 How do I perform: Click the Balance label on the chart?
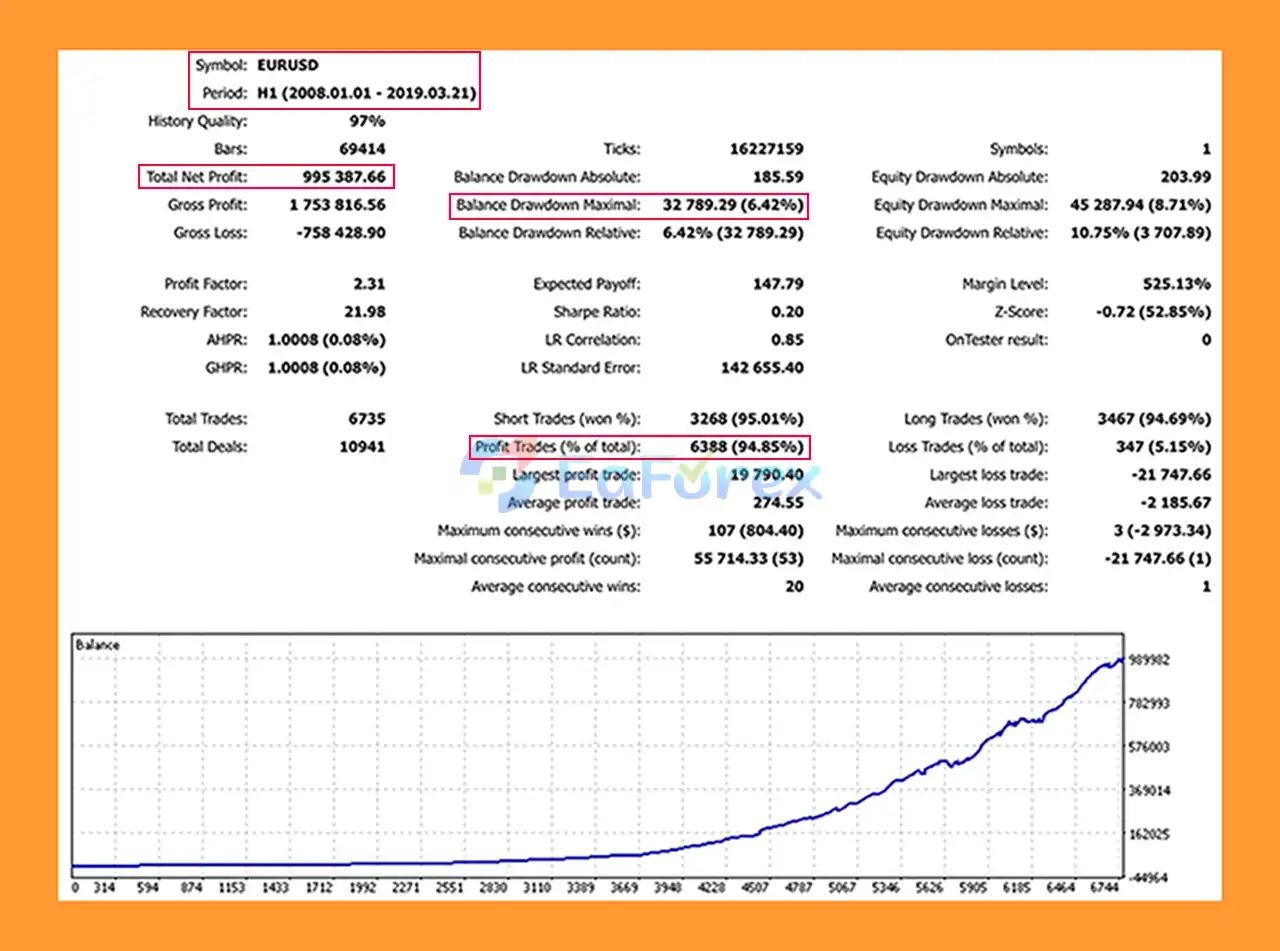point(97,645)
